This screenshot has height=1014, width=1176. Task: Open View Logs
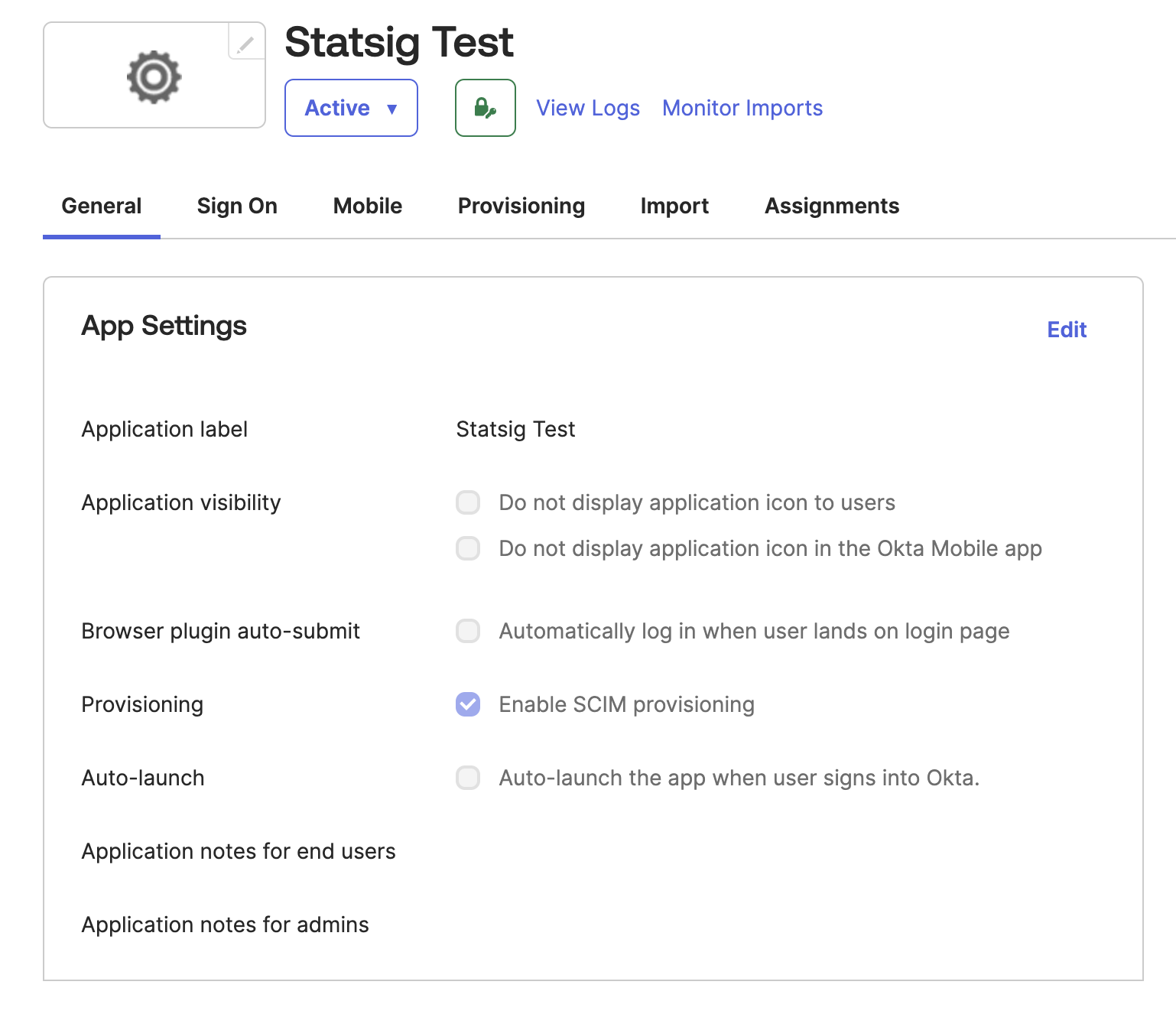[x=588, y=108]
